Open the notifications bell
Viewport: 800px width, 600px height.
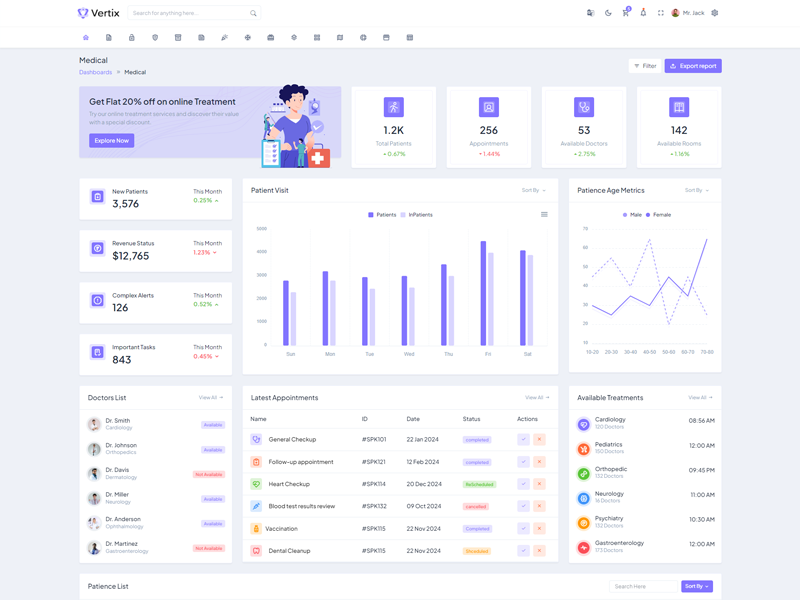643,13
